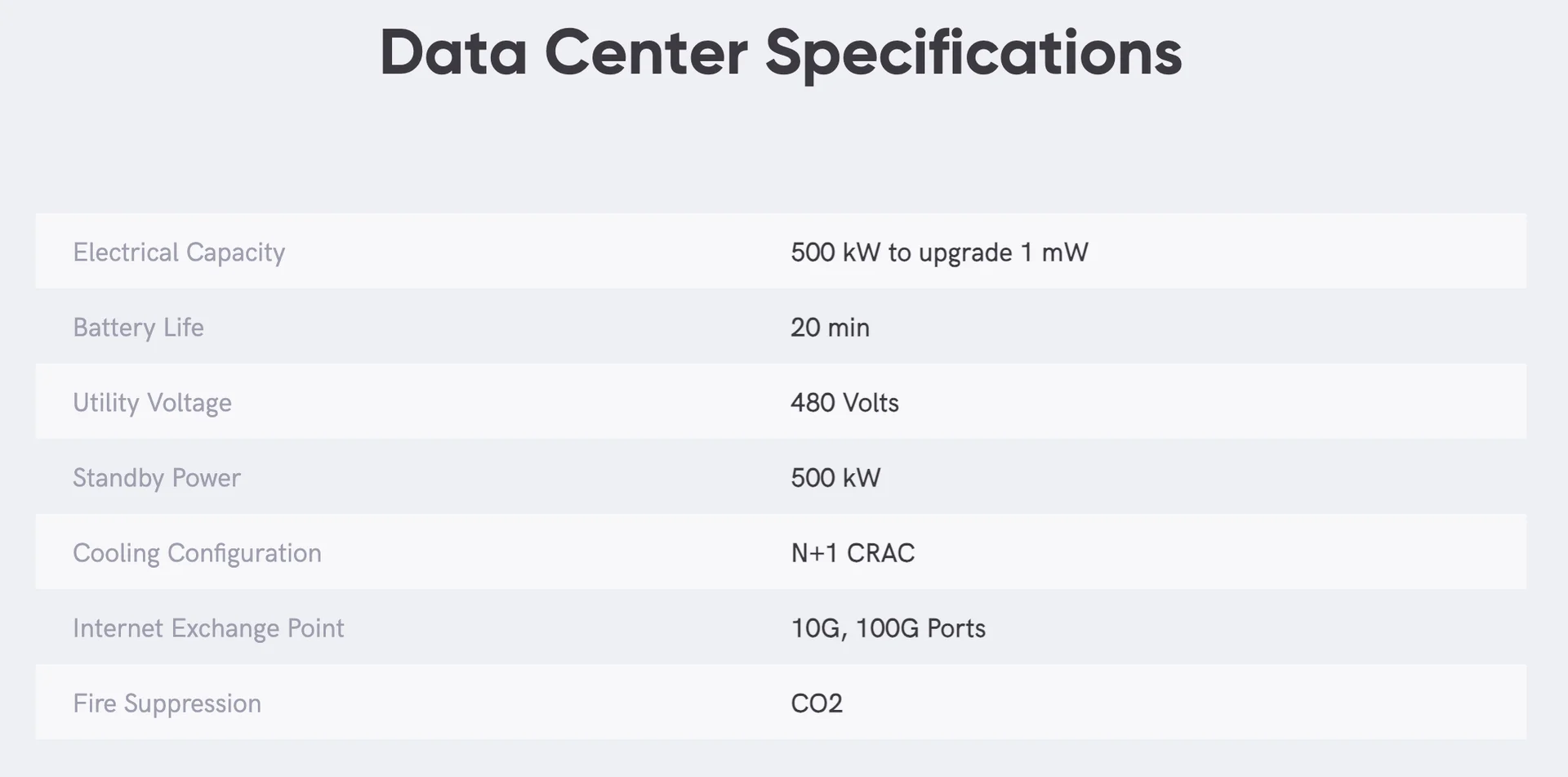1568x777 pixels.
Task: Click the Utility Voltage label
Action: click(x=152, y=403)
